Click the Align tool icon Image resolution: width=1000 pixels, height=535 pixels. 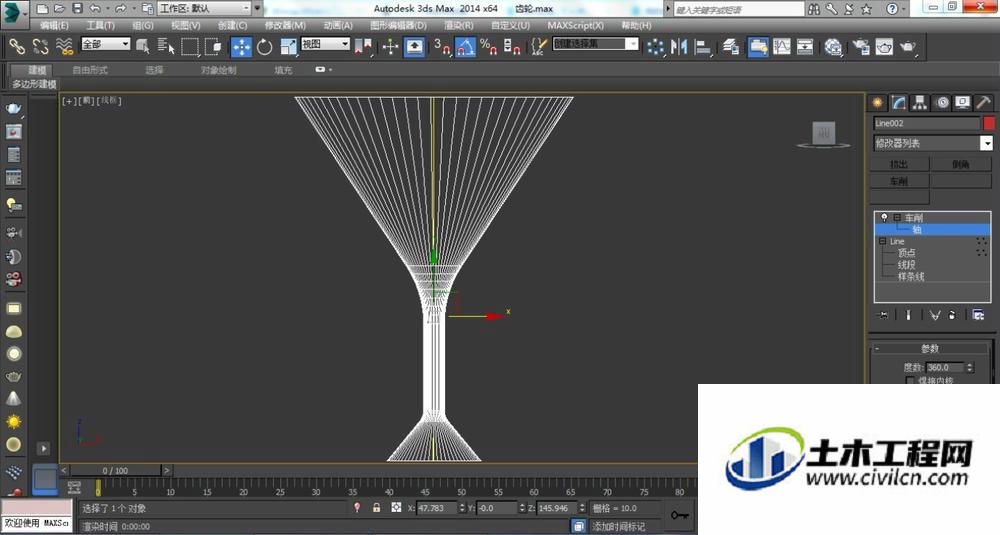point(702,47)
